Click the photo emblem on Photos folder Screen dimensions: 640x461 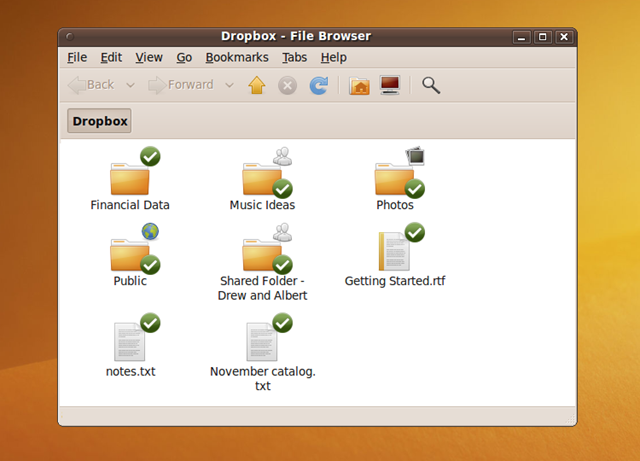[415, 156]
